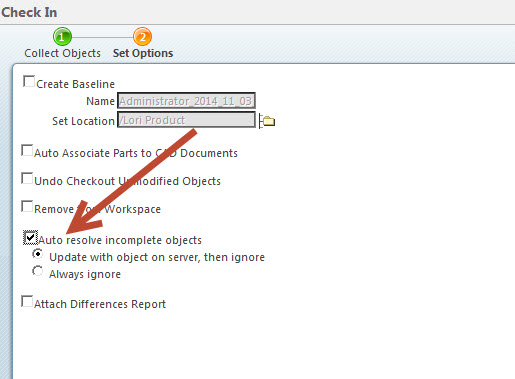Enable Remove from Workspace checkbox

pyautogui.click(x=27, y=206)
